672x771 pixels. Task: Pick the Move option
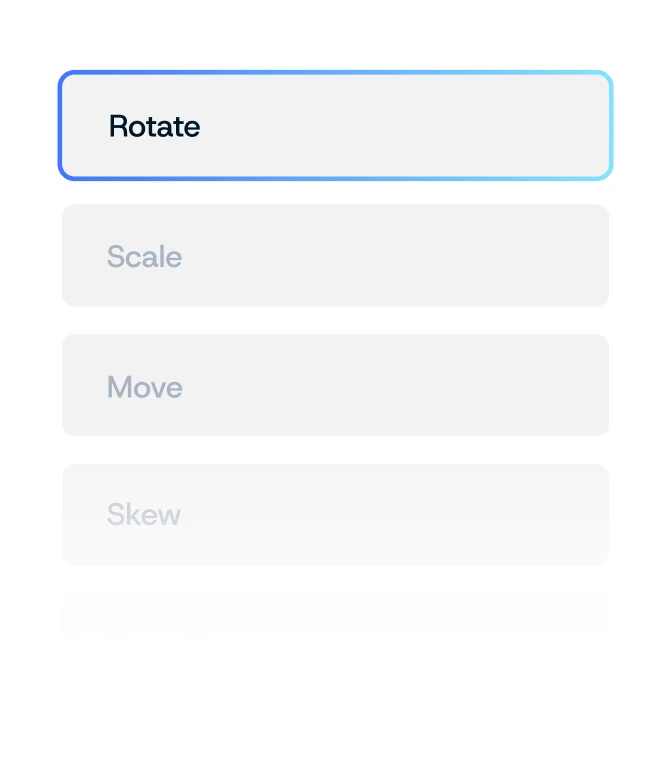(x=335, y=386)
